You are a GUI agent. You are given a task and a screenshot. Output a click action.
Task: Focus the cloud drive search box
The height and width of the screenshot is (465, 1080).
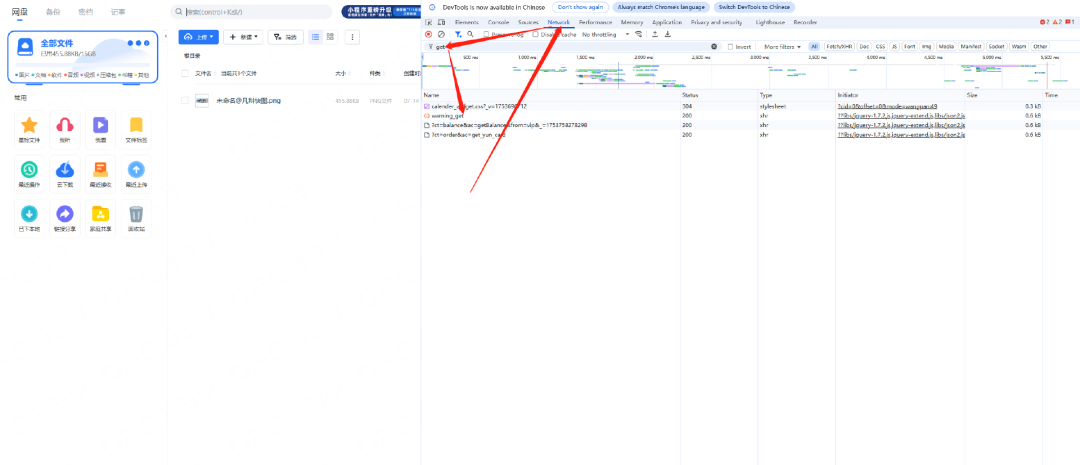[251, 12]
